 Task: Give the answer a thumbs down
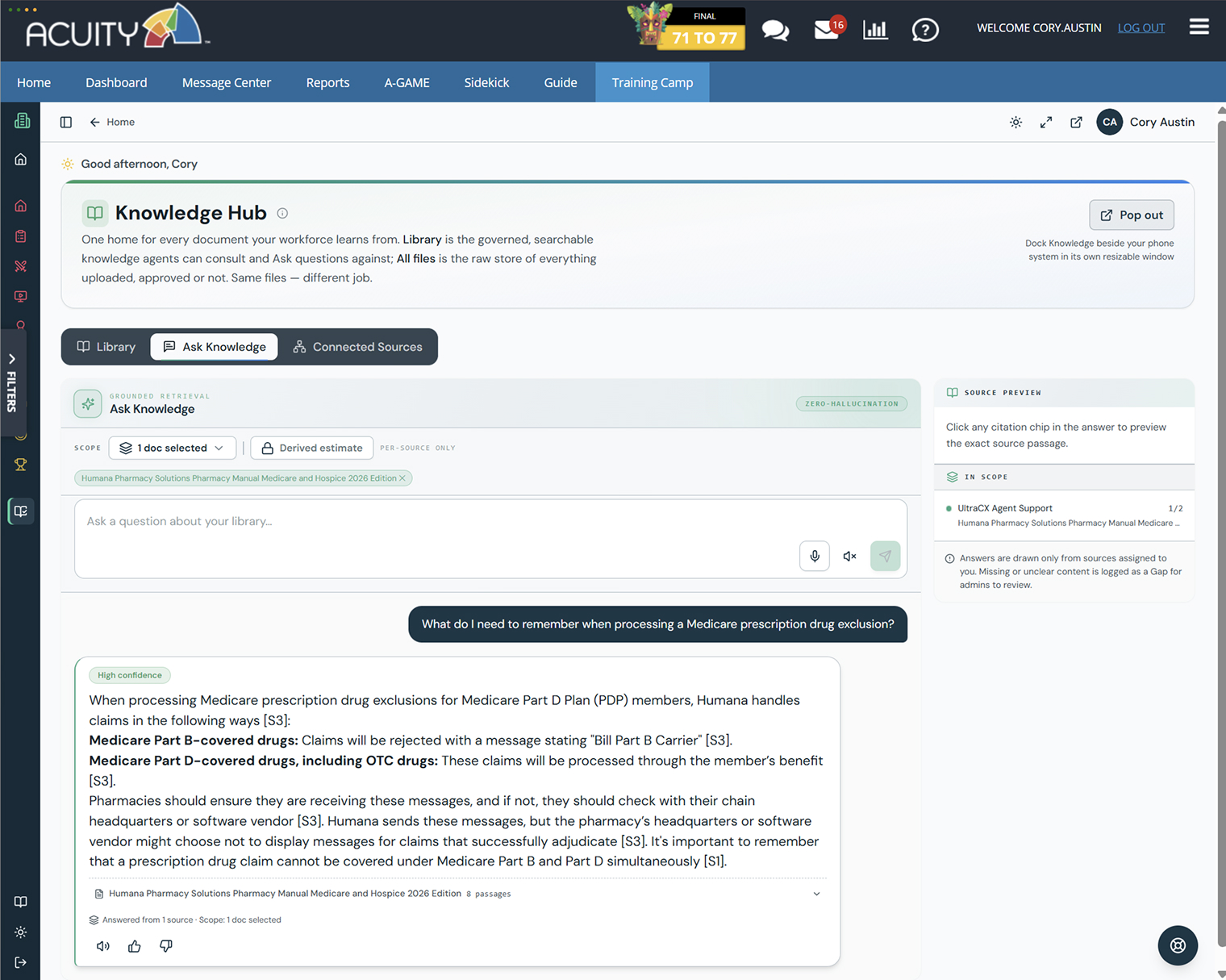[x=166, y=946]
